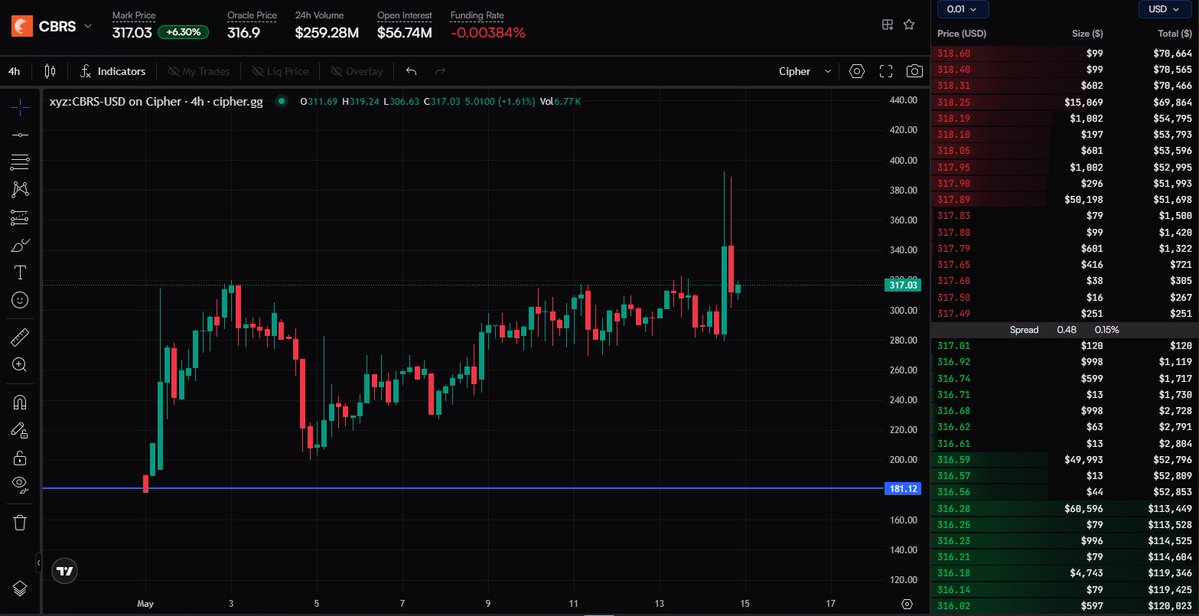The image size is (1199, 616).
Task: Open the Cipher layout dropdown
Action: coord(805,71)
